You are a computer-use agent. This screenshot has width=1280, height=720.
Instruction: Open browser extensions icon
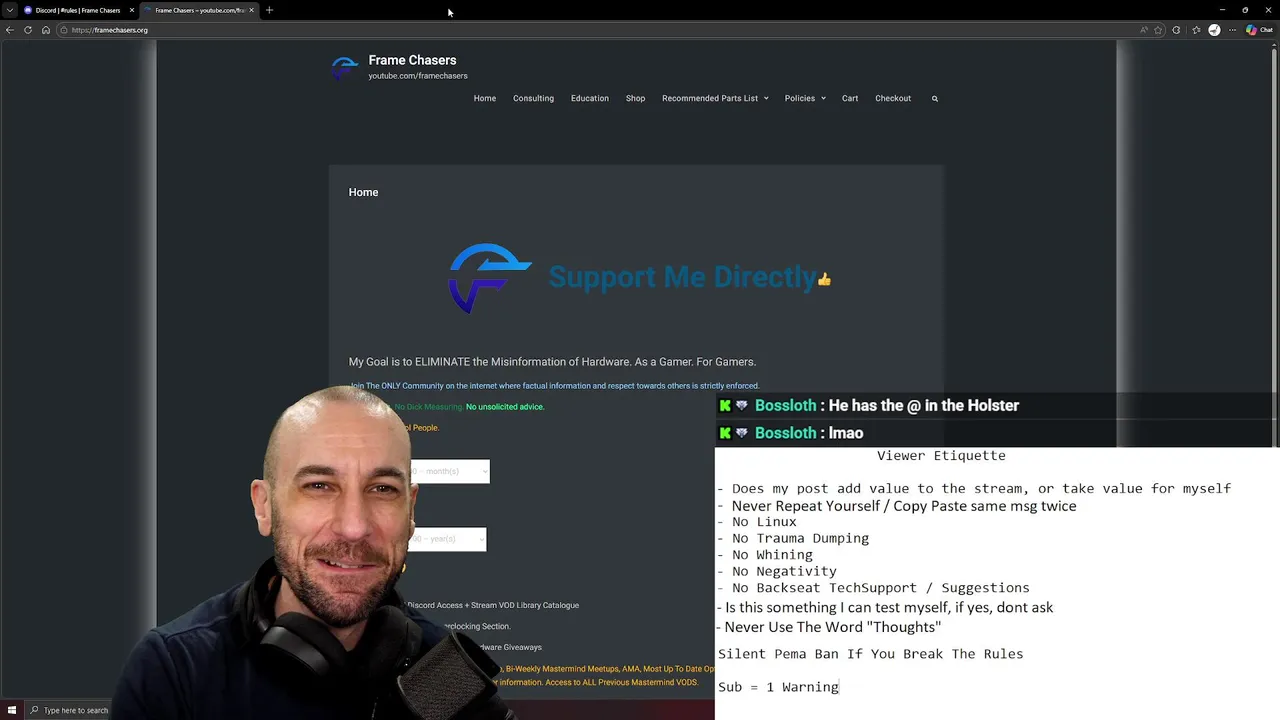tap(1177, 30)
